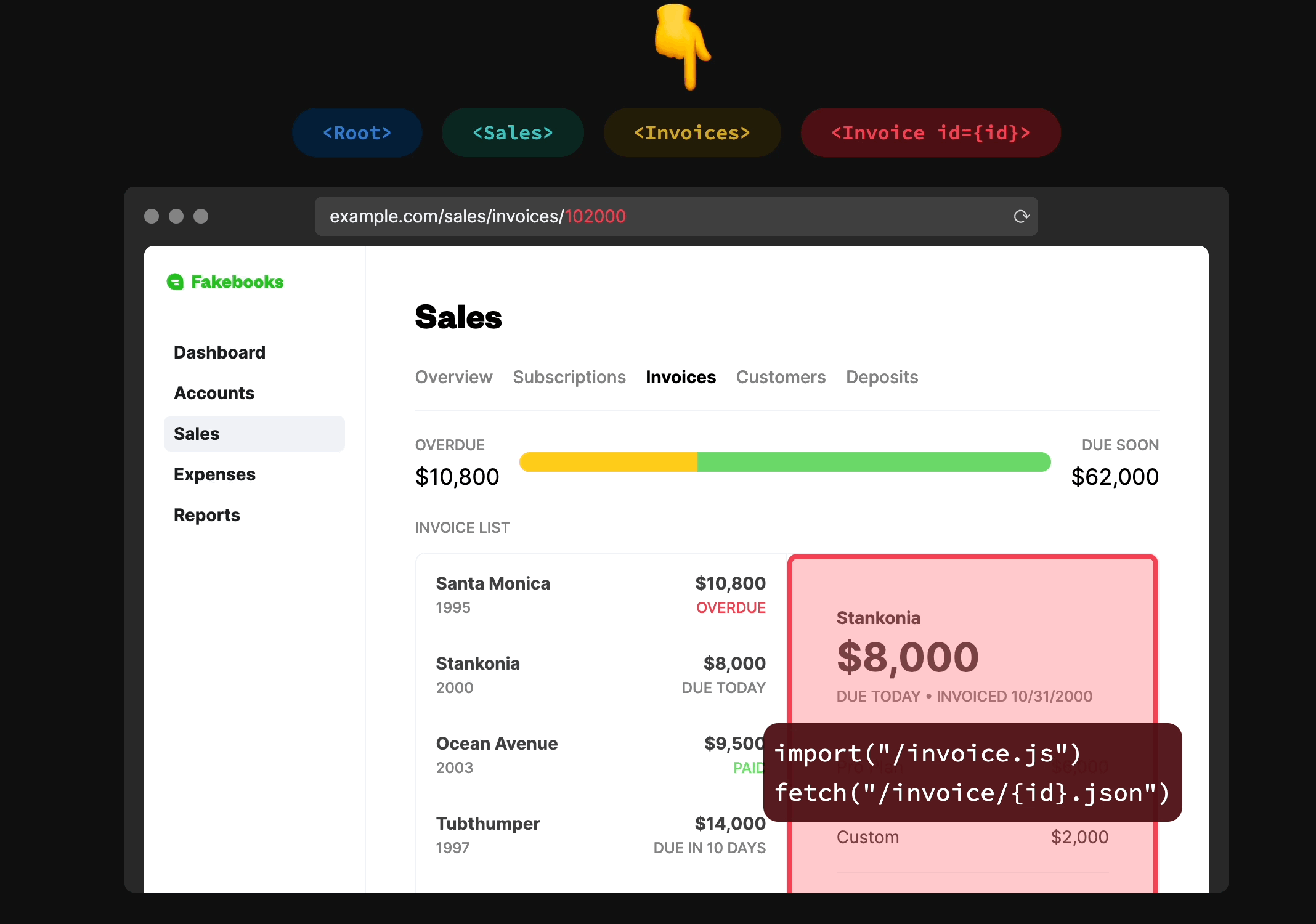
Task: Select the <Invoice id={id}> pill
Action: click(x=930, y=132)
